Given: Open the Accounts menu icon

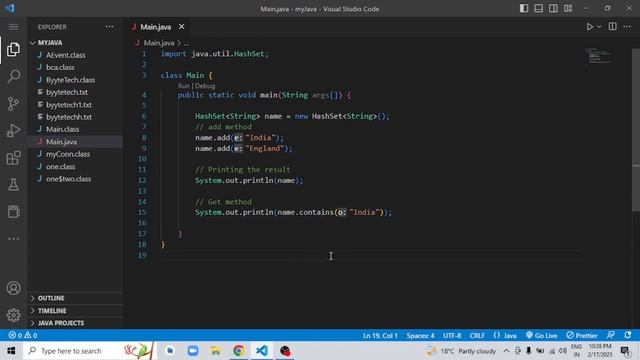Looking at the screenshot, I should point(13,288).
